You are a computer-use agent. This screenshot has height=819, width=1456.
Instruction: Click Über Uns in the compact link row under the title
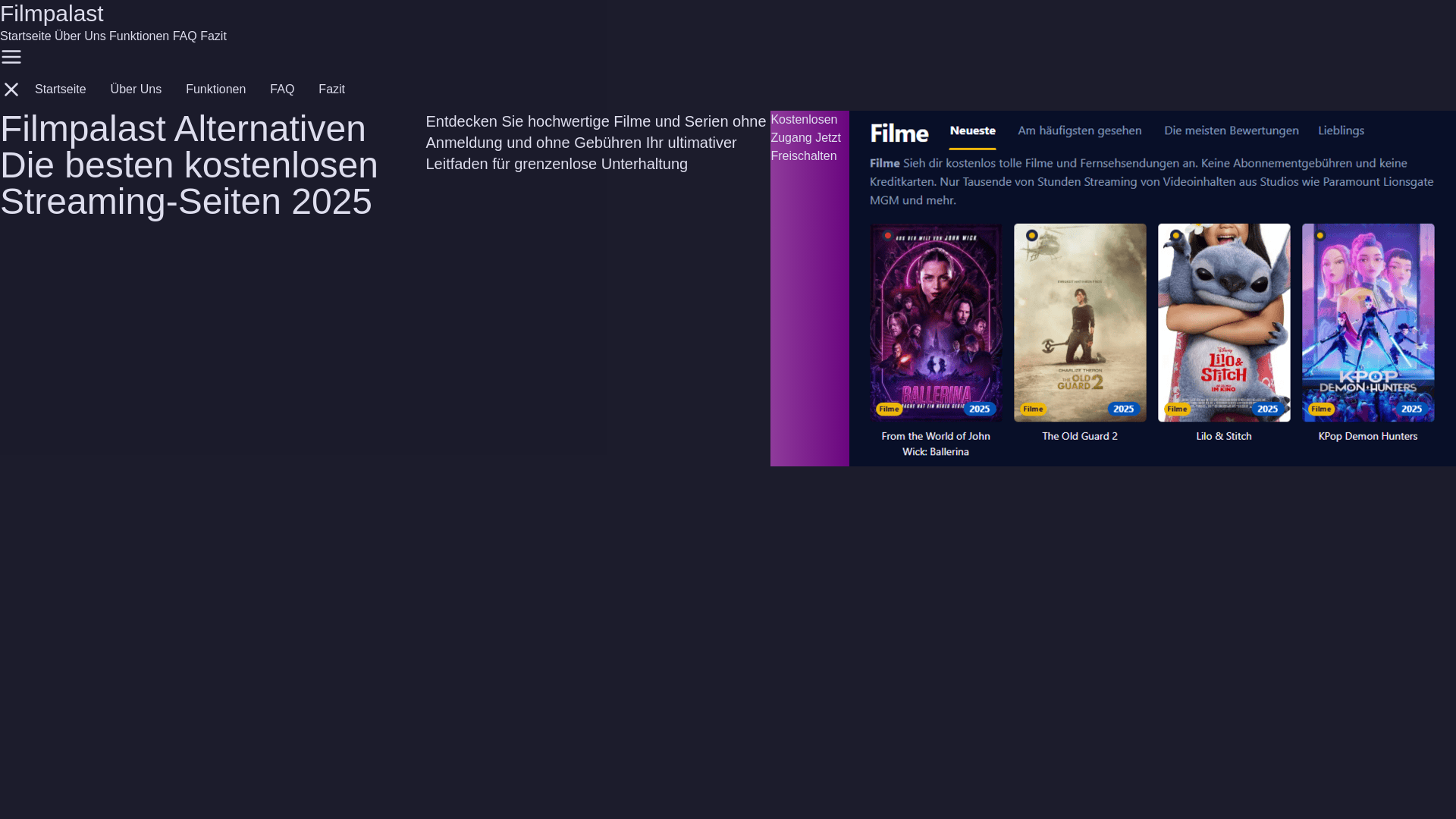[x=80, y=36]
